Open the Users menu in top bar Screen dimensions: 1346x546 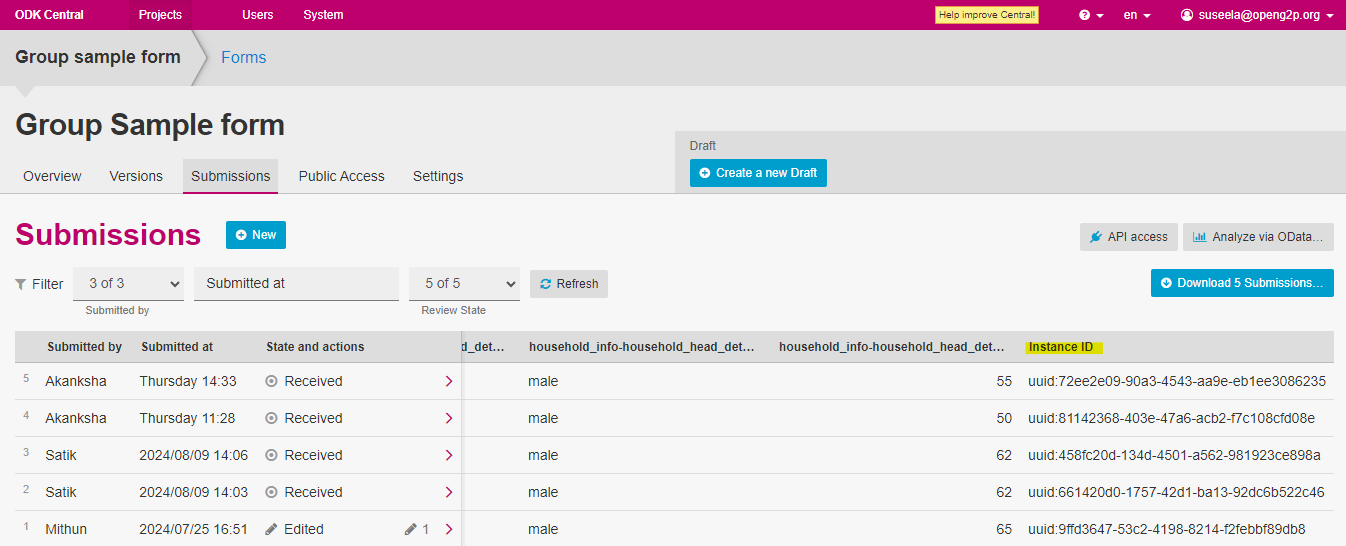[x=257, y=15]
